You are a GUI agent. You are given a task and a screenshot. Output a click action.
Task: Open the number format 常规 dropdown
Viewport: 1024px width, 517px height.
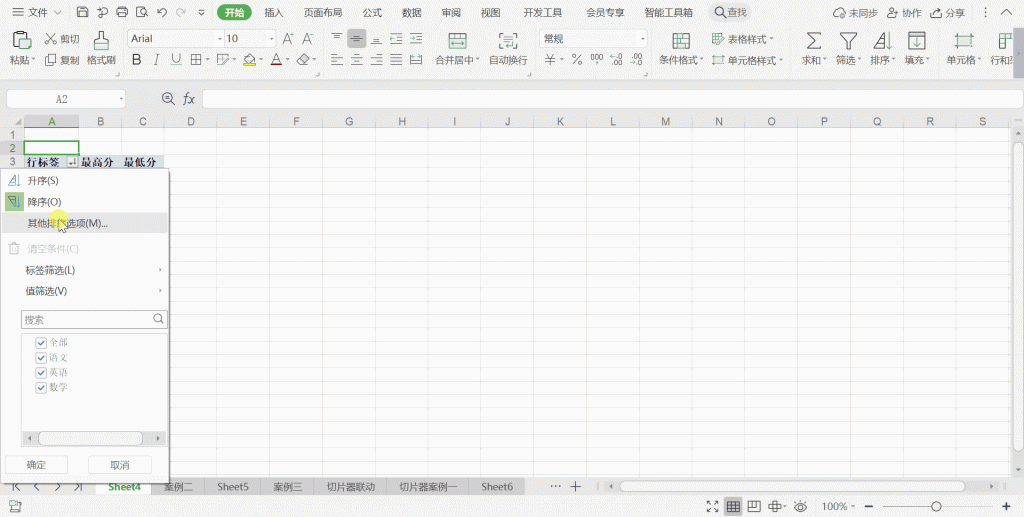[x=643, y=39]
